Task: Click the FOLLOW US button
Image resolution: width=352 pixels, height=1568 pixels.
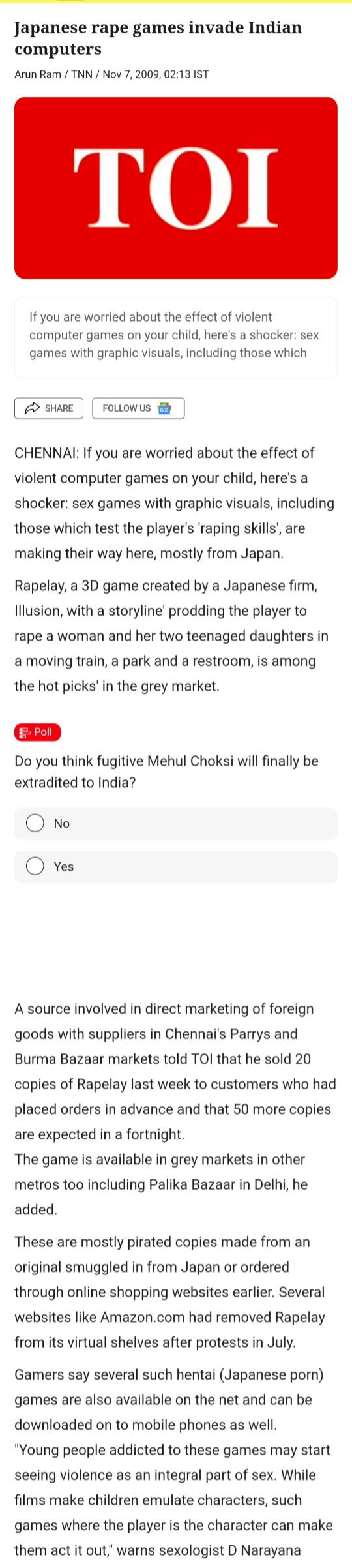Action: coord(138,408)
